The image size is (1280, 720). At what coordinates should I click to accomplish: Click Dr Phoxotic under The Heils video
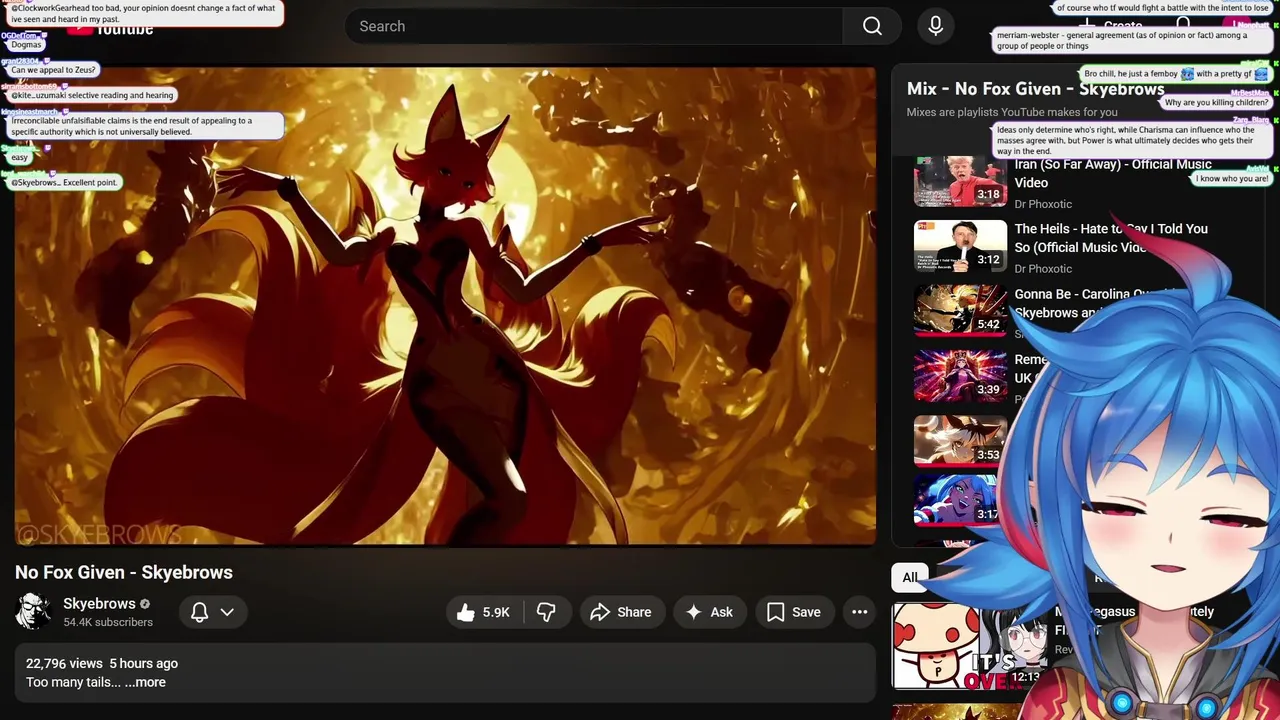tap(1043, 268)
